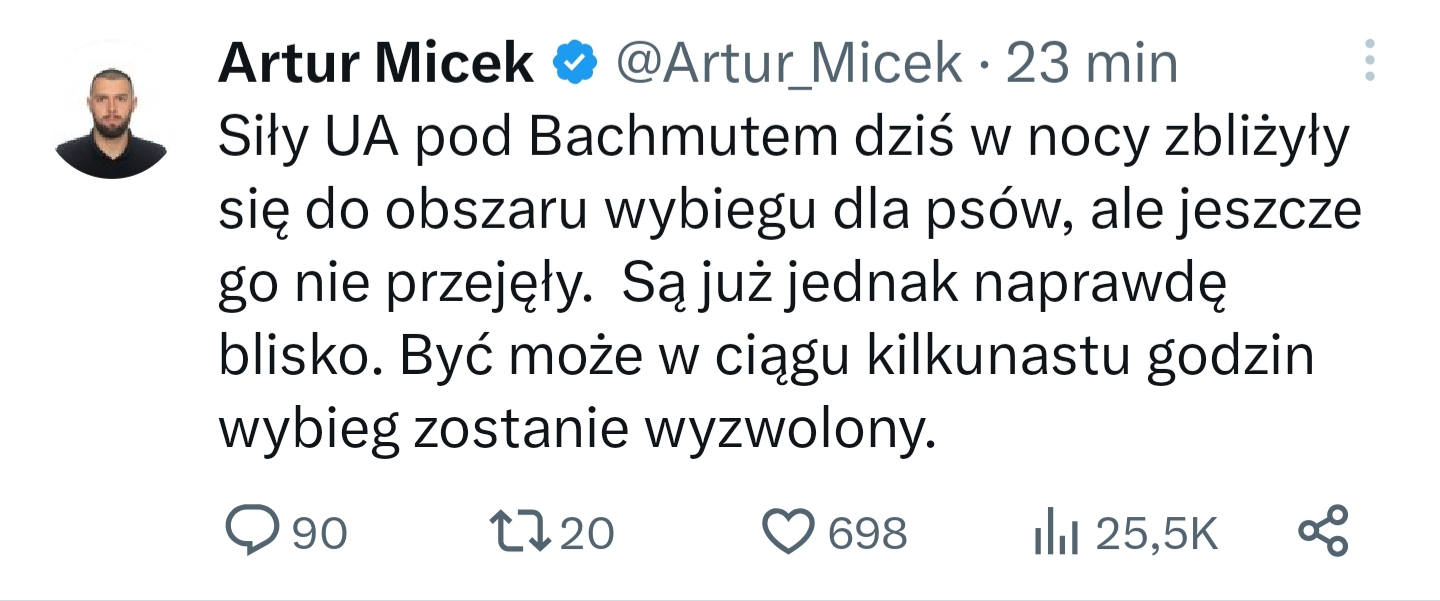Open the three-dot more options menu

point(1370,61)
